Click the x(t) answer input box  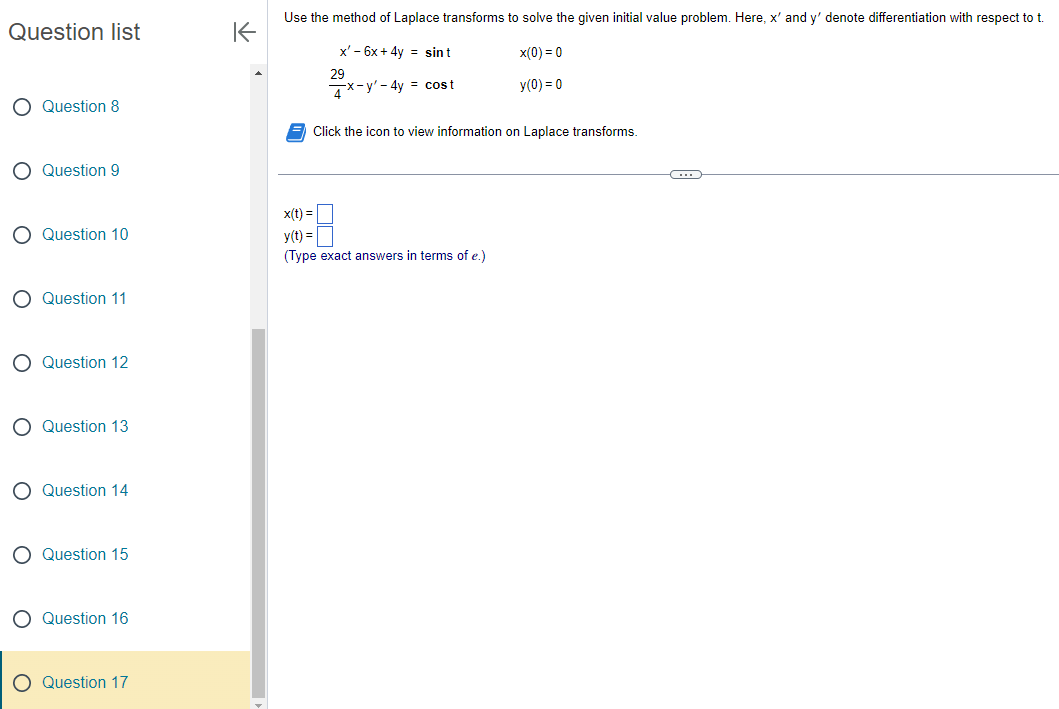324,213
